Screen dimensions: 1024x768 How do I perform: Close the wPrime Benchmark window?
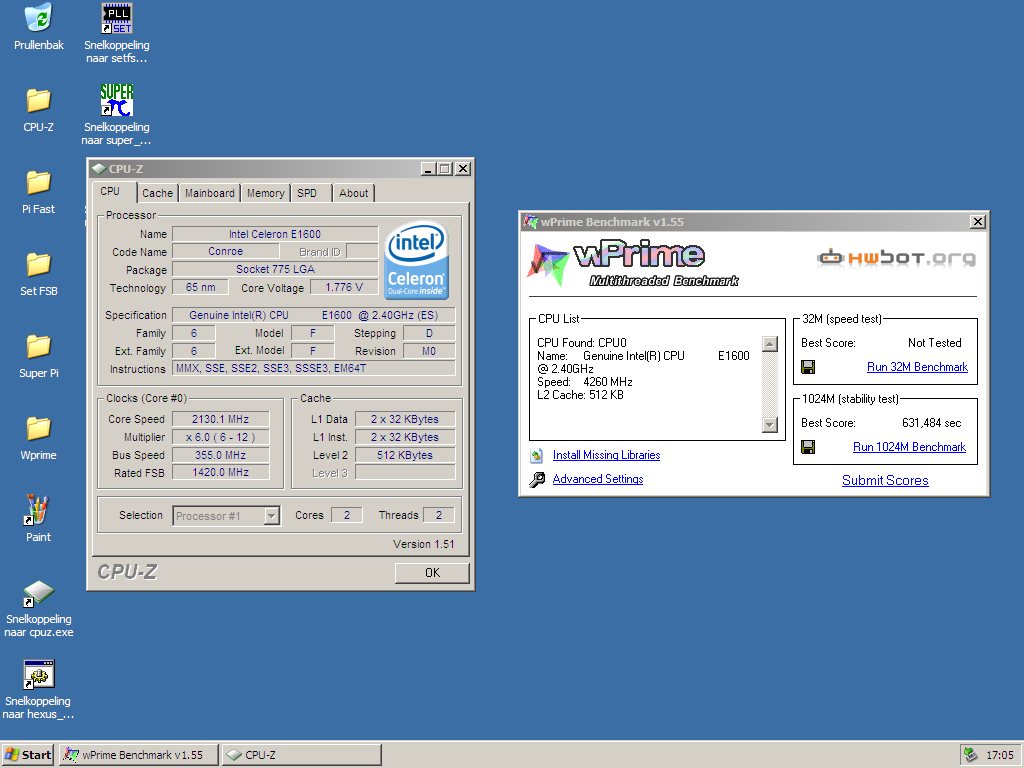click(x=978, y=222)
